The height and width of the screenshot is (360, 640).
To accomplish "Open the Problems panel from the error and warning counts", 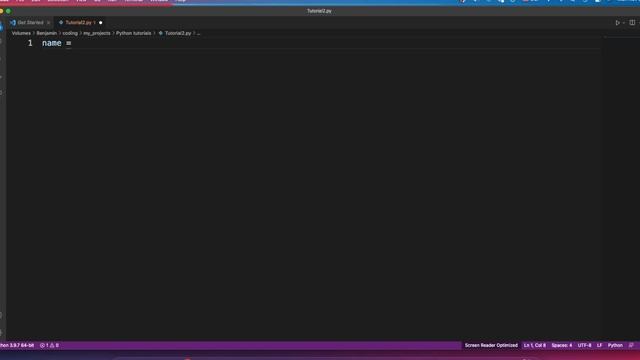I will [x=49, y=345].
